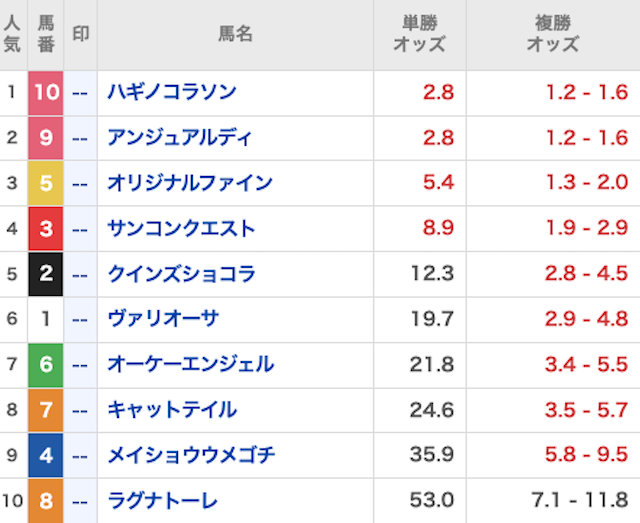The image size is (640, 523).
Task: Open horse link サンコンクエスト
Action: point(181,229)
